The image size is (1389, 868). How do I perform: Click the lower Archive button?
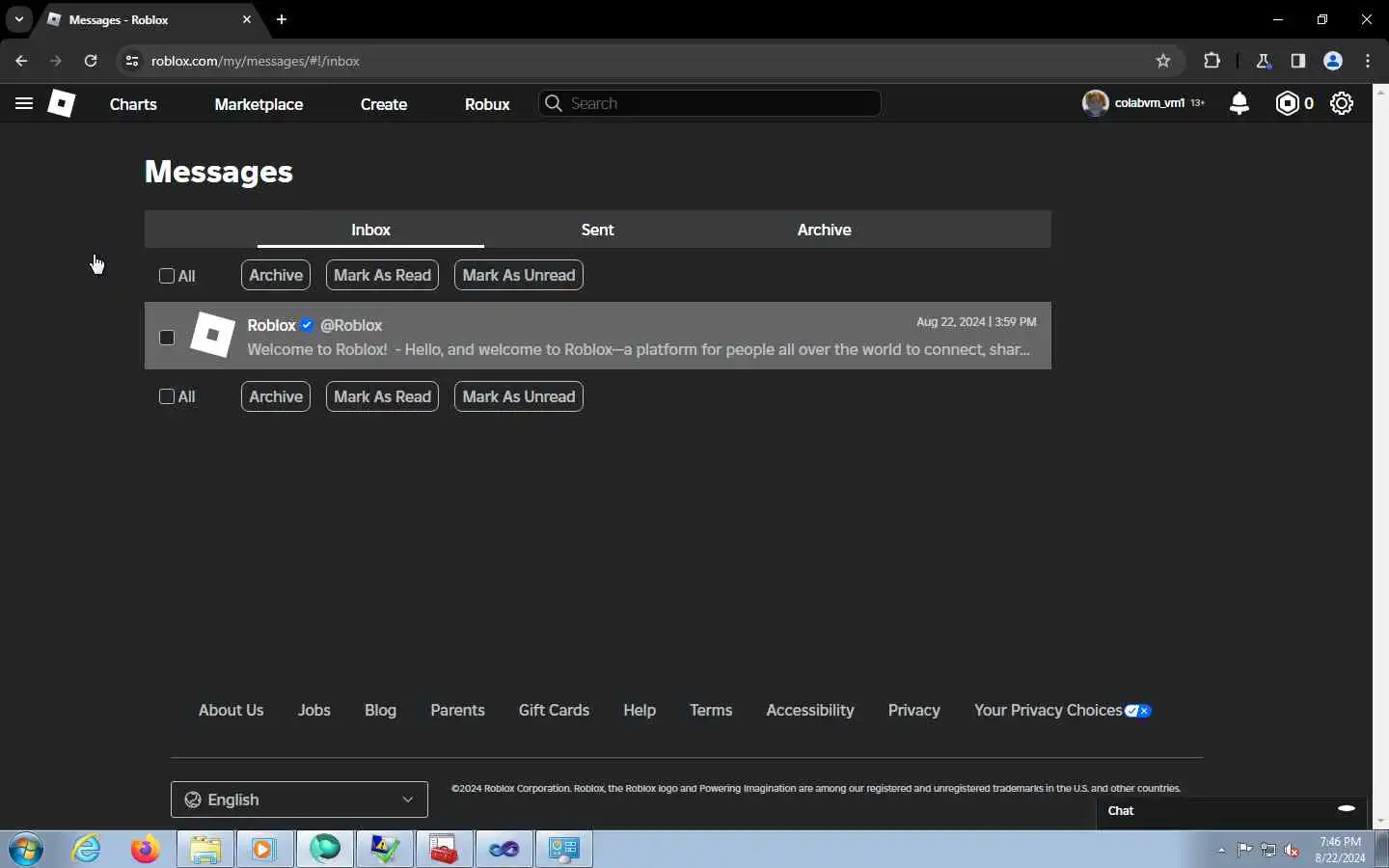[x=276, y=396]
